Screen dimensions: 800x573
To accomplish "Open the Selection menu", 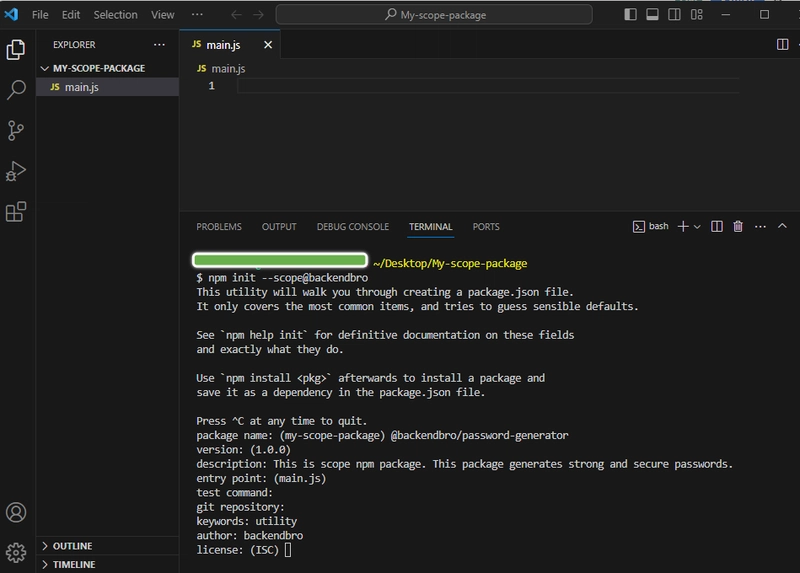I will (115, 15).
